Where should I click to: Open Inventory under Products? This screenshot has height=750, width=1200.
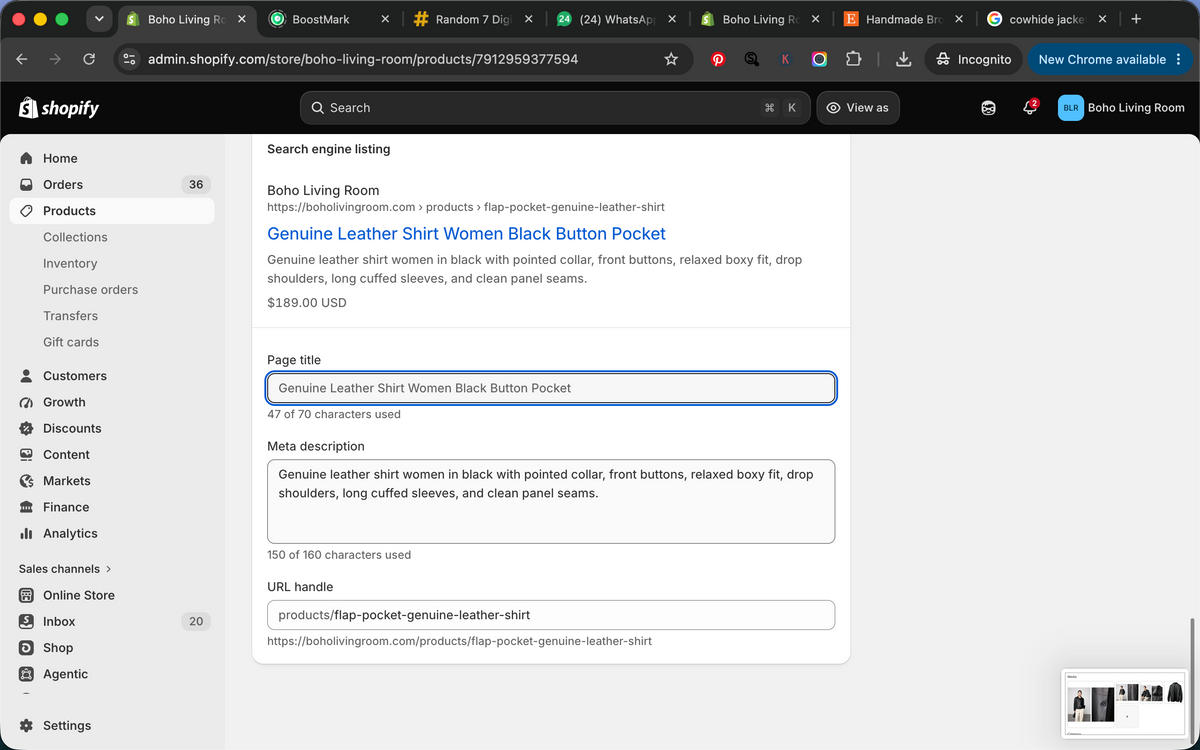coord(70,264)
